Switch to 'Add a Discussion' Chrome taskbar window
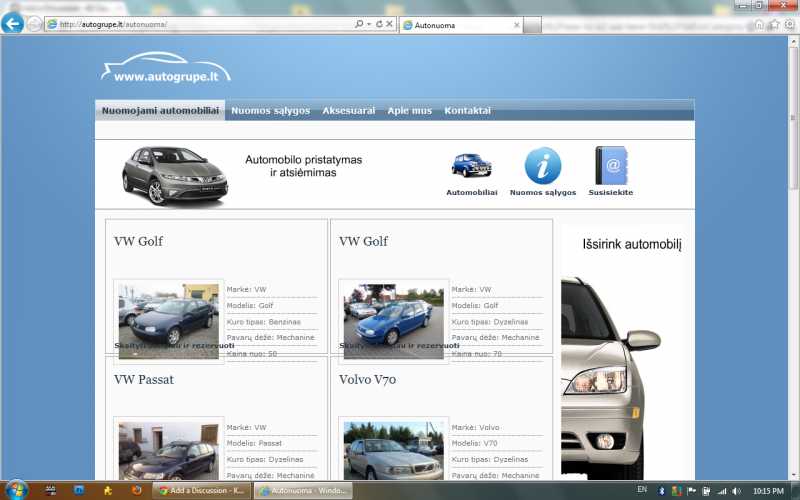Image resolution: width=800 pixels, height=500 pixels. coord(202,490)
